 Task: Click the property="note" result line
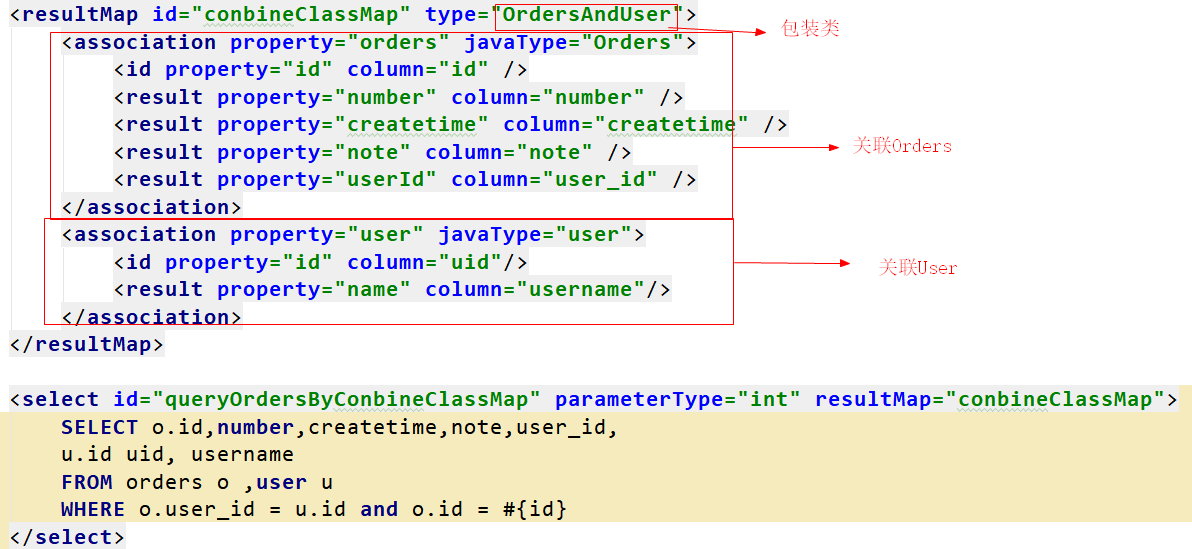coord(373,152)
